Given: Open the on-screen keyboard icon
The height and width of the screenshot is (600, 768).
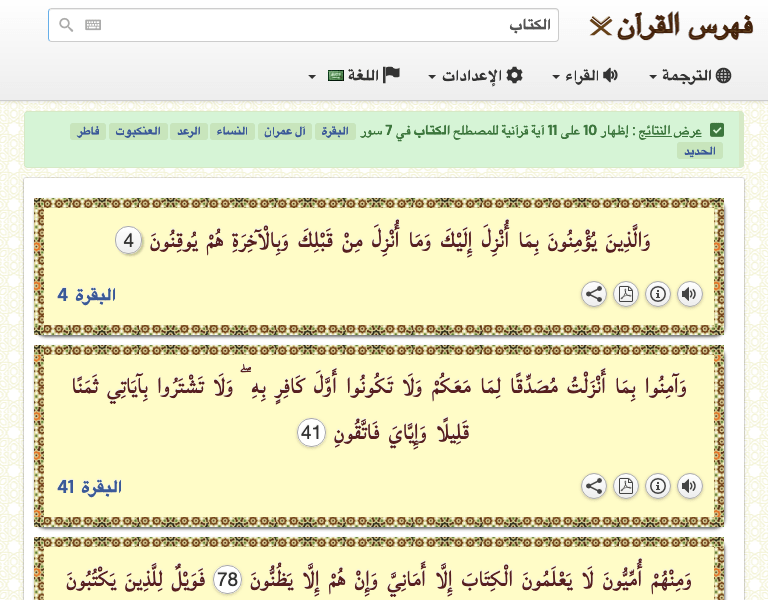Looking at the screenshot, I should coord(93,26).
